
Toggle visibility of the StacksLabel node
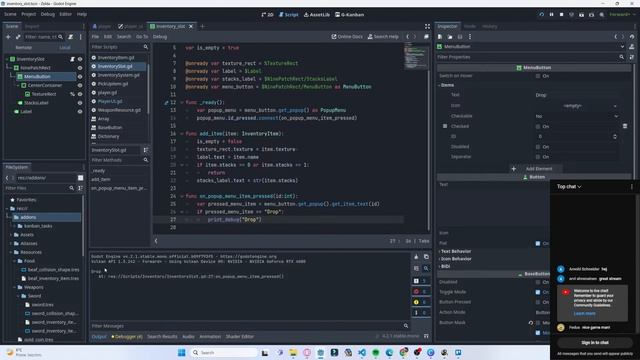(80, 103)
